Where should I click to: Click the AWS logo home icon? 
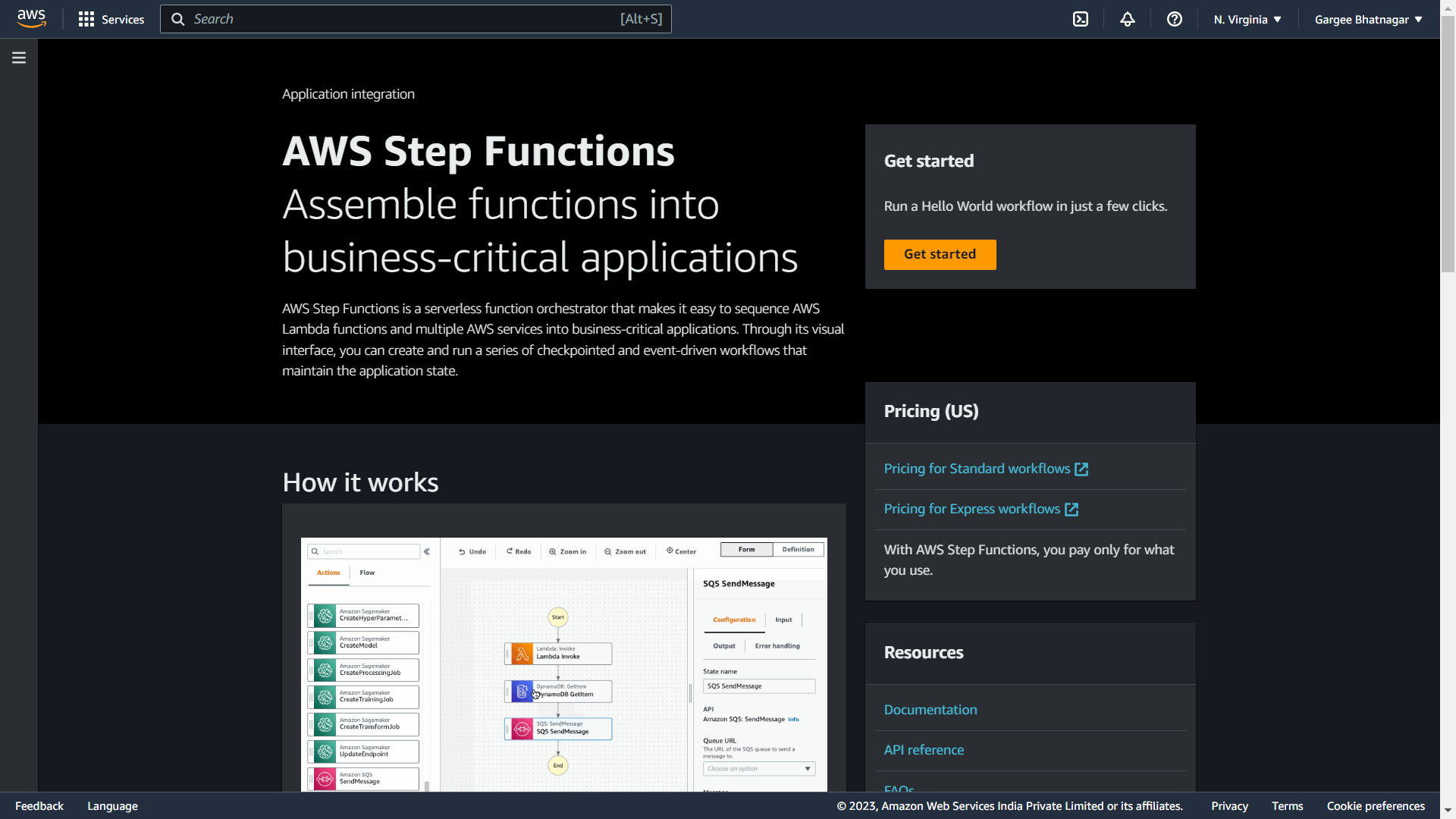coord(31,19)
